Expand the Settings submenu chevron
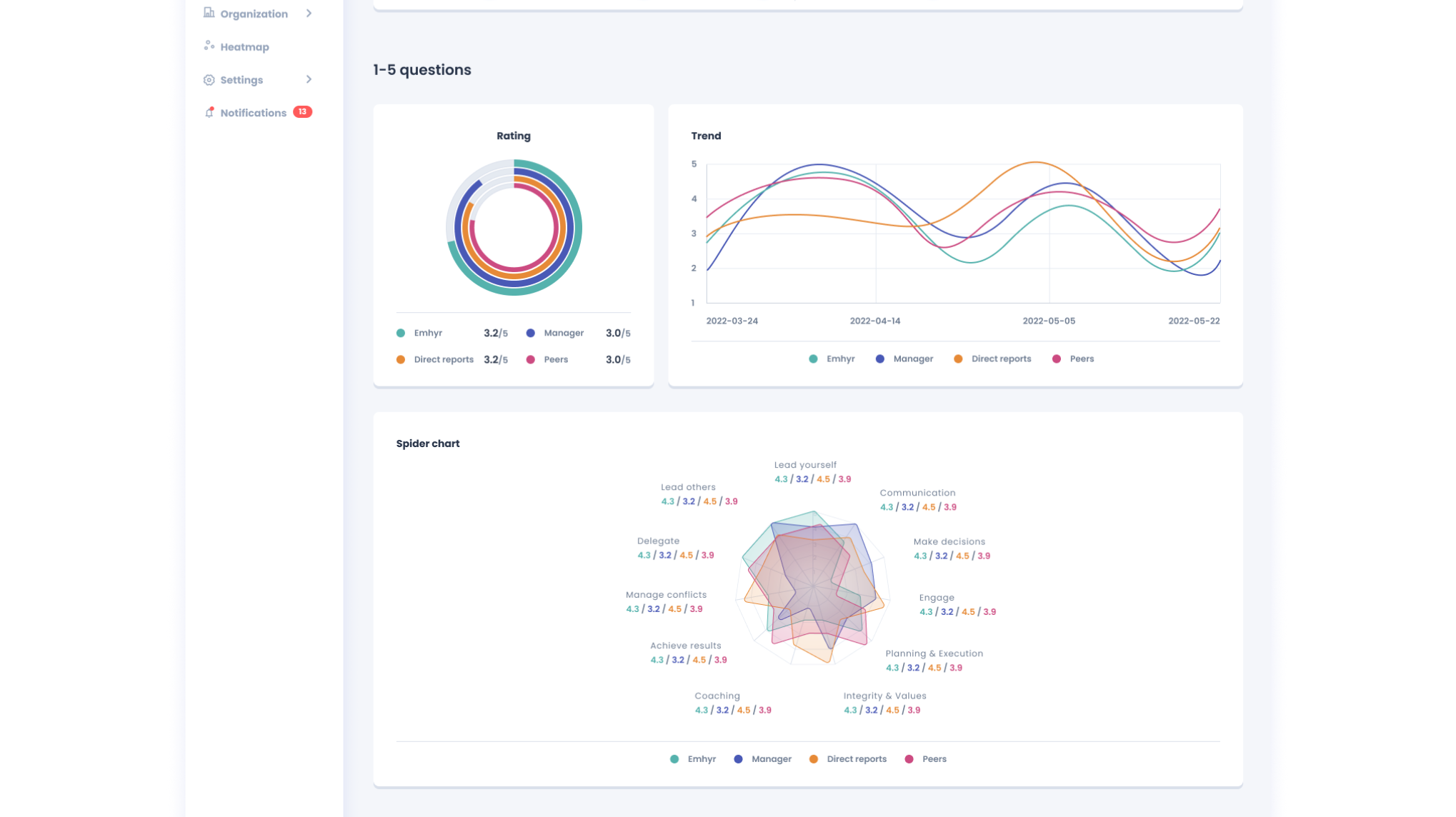1456x817 pixels. point(309,79)
